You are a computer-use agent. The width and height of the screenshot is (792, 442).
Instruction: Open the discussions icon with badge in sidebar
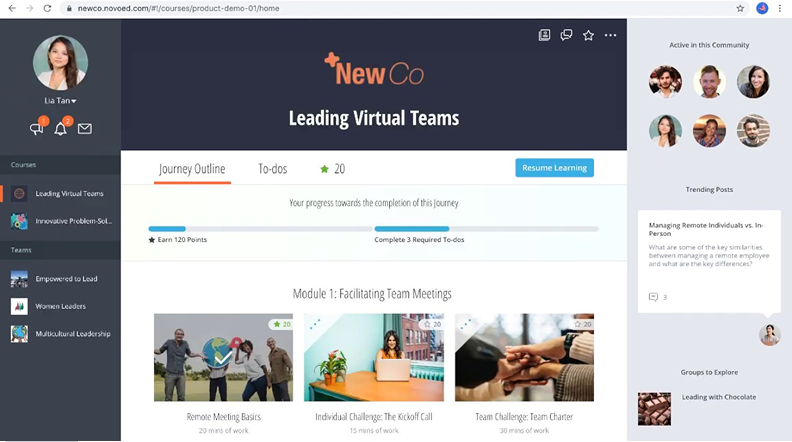37,128
